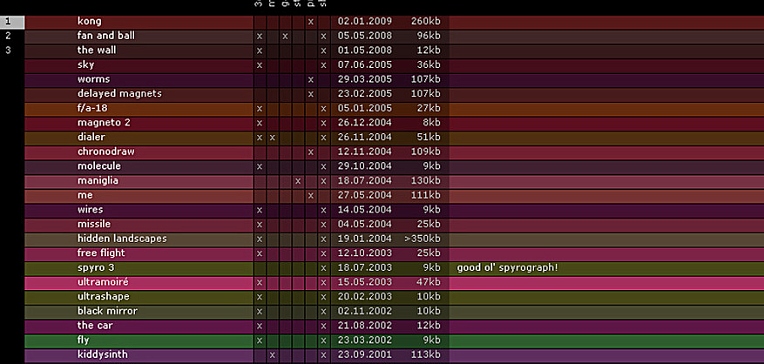
Task: Click the 02.01.2009 date cell
Action: (x=364, y=21)
